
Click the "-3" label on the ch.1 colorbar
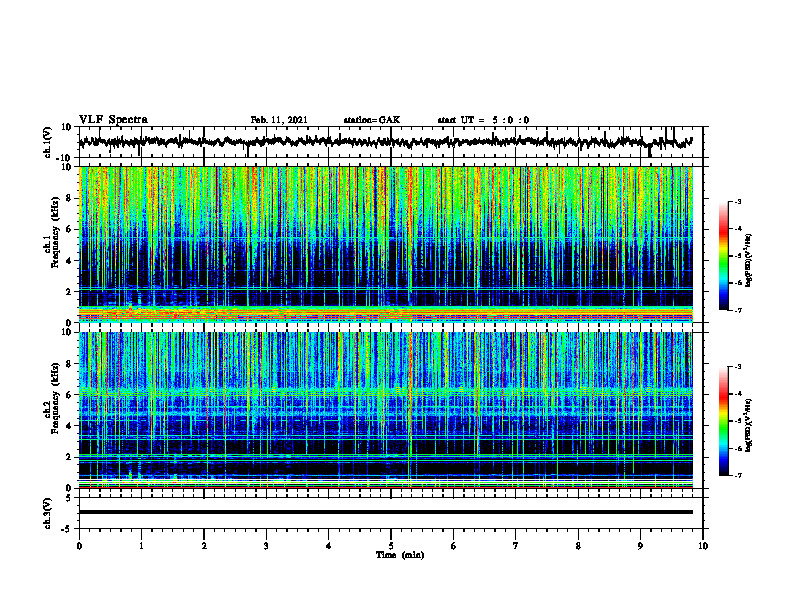(x=737, y=201)
